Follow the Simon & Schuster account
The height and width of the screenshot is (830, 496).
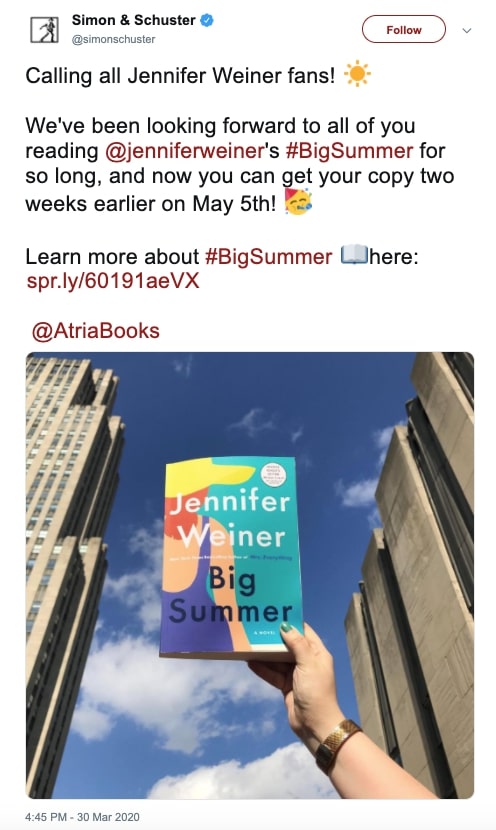coord(403,30)
